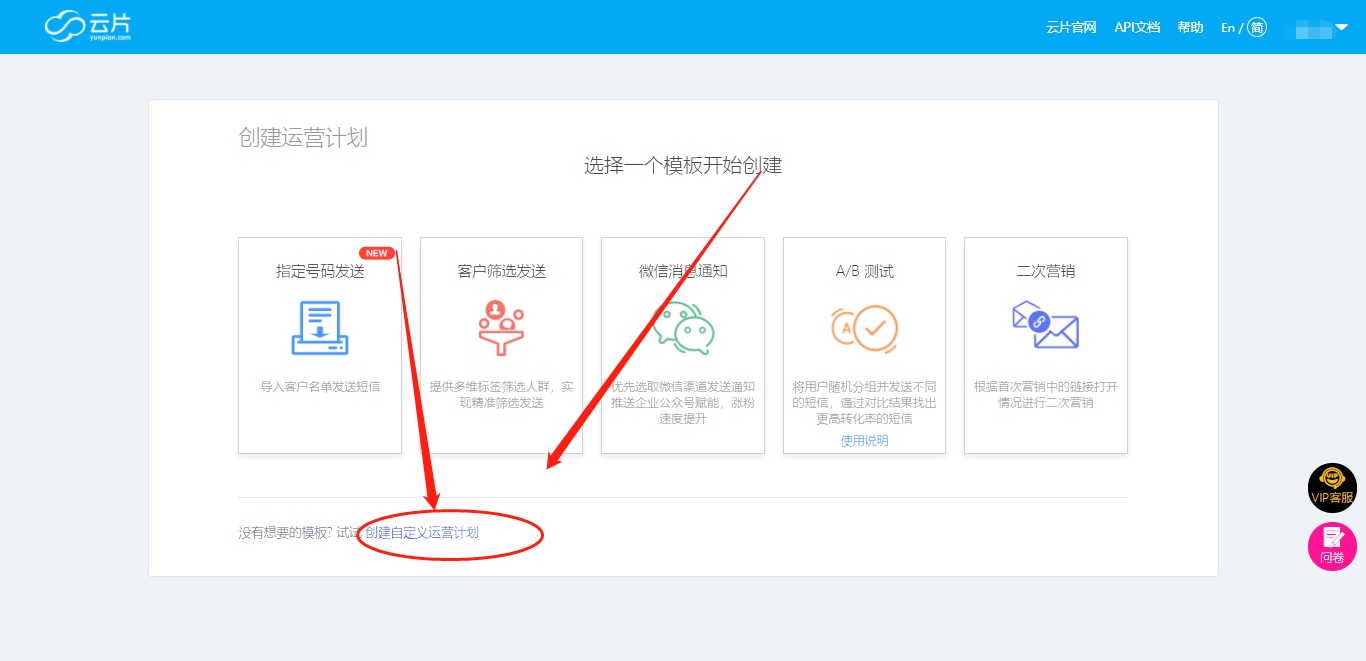Click the 选择一个模板开始创建 heading
This screenshot has width=1366, height=661.
tap(683, 166)
